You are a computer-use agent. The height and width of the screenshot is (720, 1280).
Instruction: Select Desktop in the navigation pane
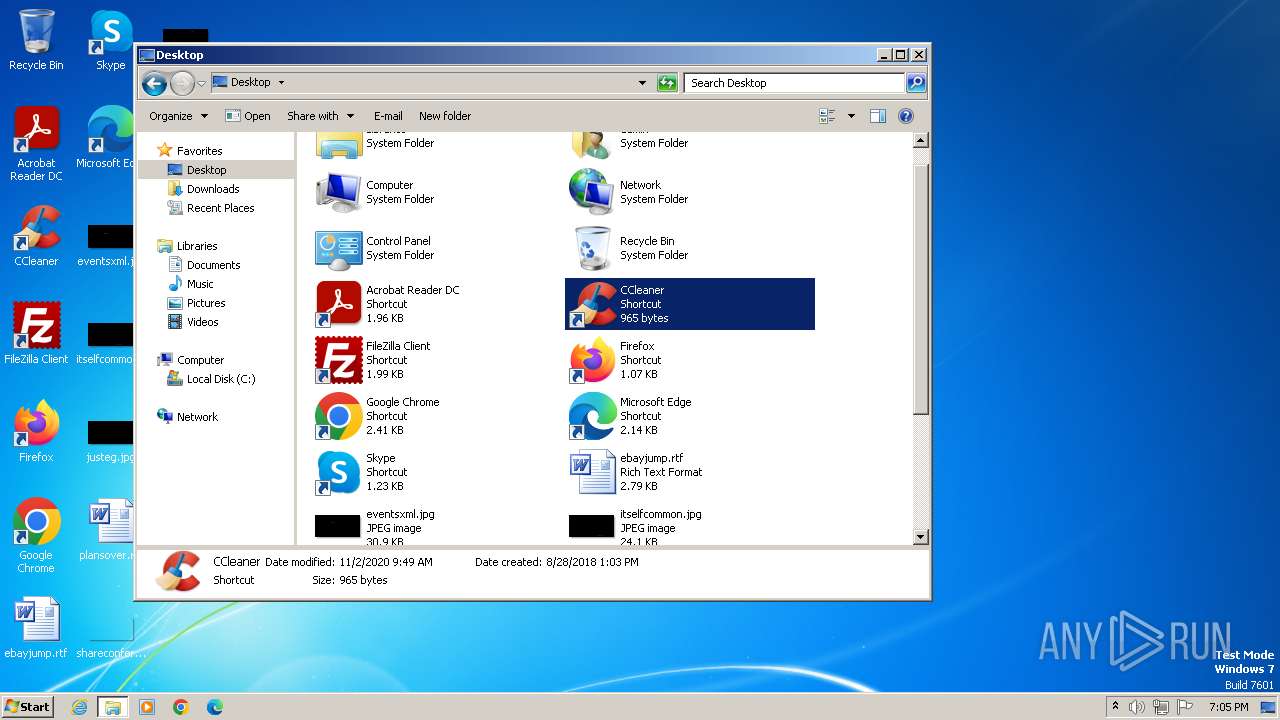[206, 170]
